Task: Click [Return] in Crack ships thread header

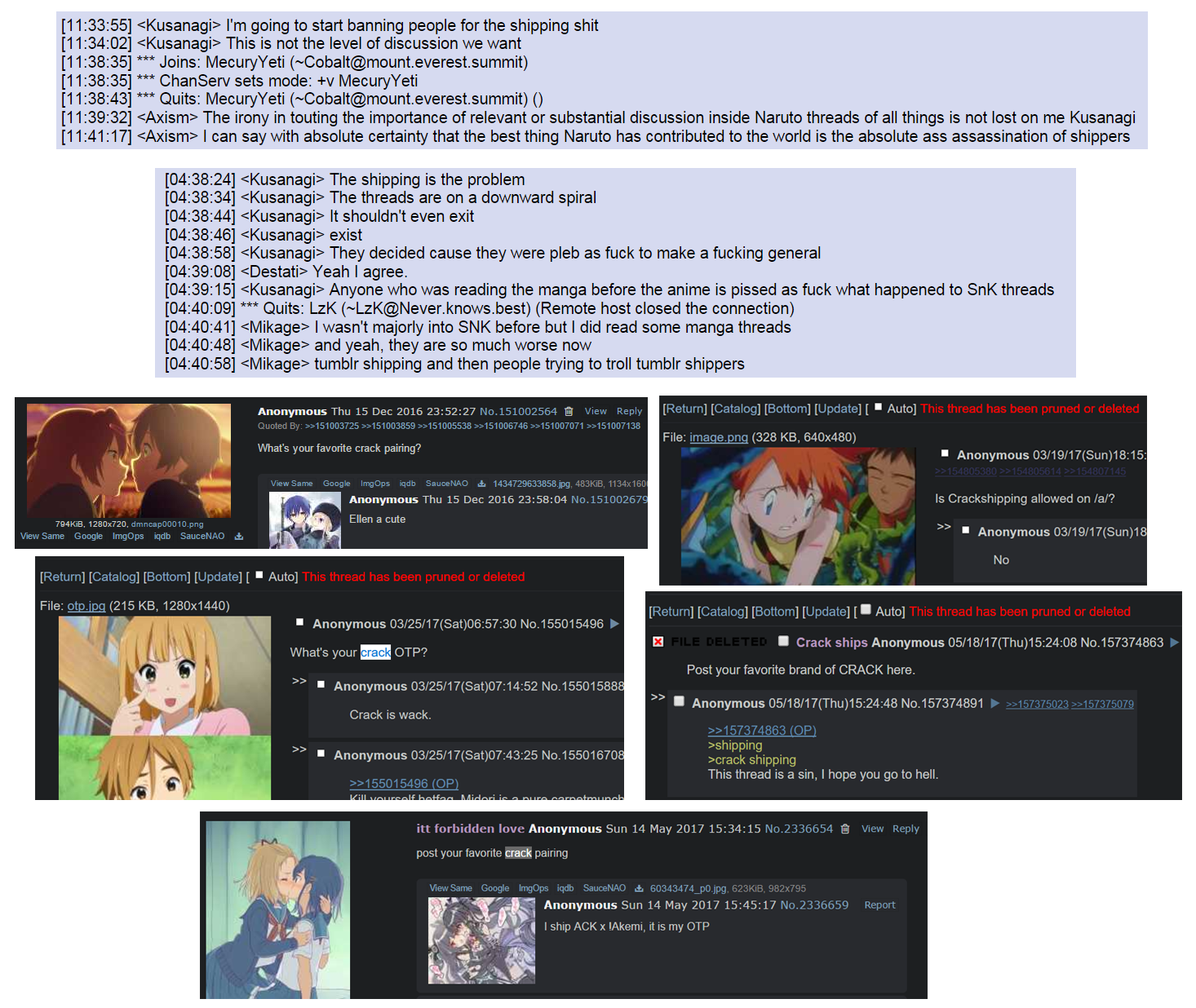Action: point(671,612)
